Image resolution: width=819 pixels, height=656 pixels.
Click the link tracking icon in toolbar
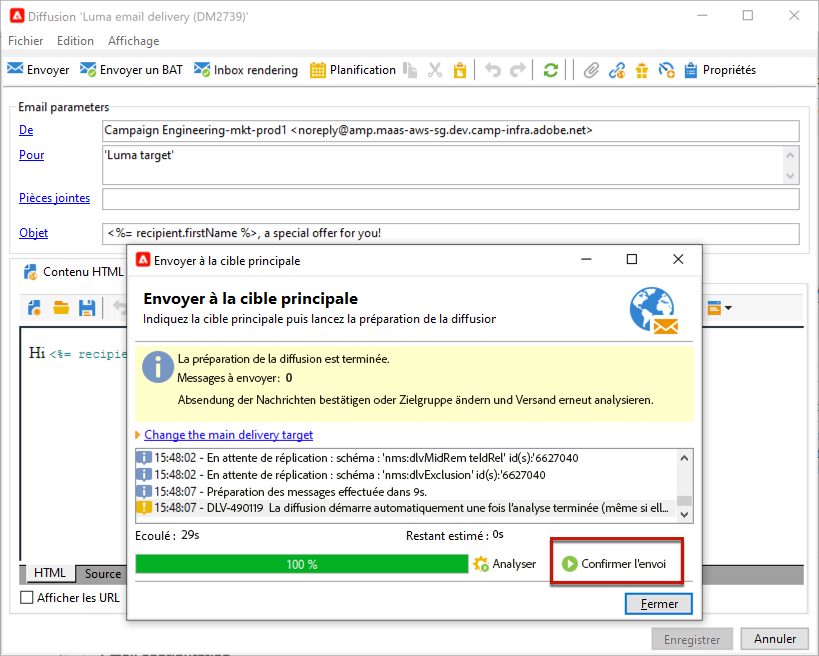coord(617,70)
